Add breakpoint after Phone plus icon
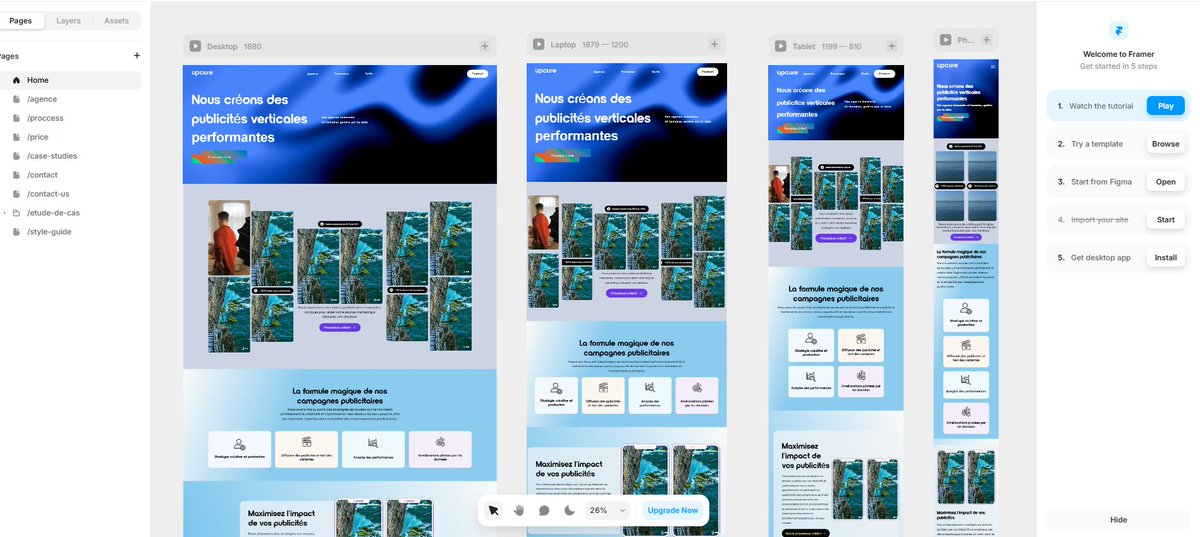1200x537 pixels. tap(986, 40)
